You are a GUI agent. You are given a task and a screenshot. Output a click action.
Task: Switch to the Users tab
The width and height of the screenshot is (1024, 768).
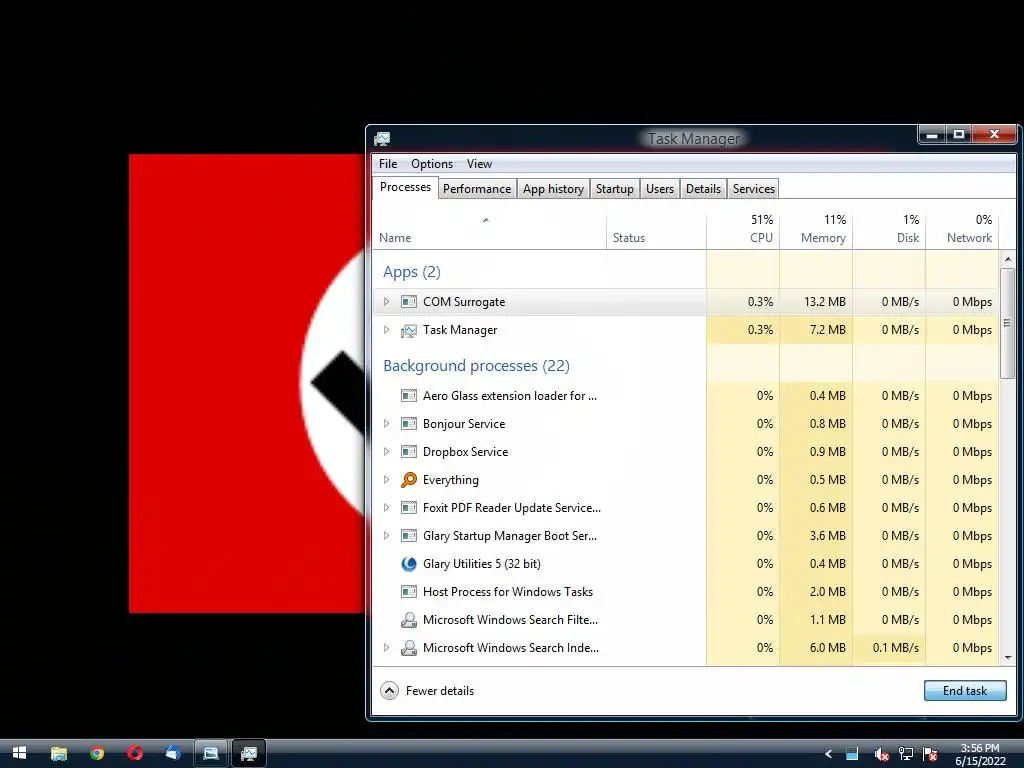[x=660, y=189]
